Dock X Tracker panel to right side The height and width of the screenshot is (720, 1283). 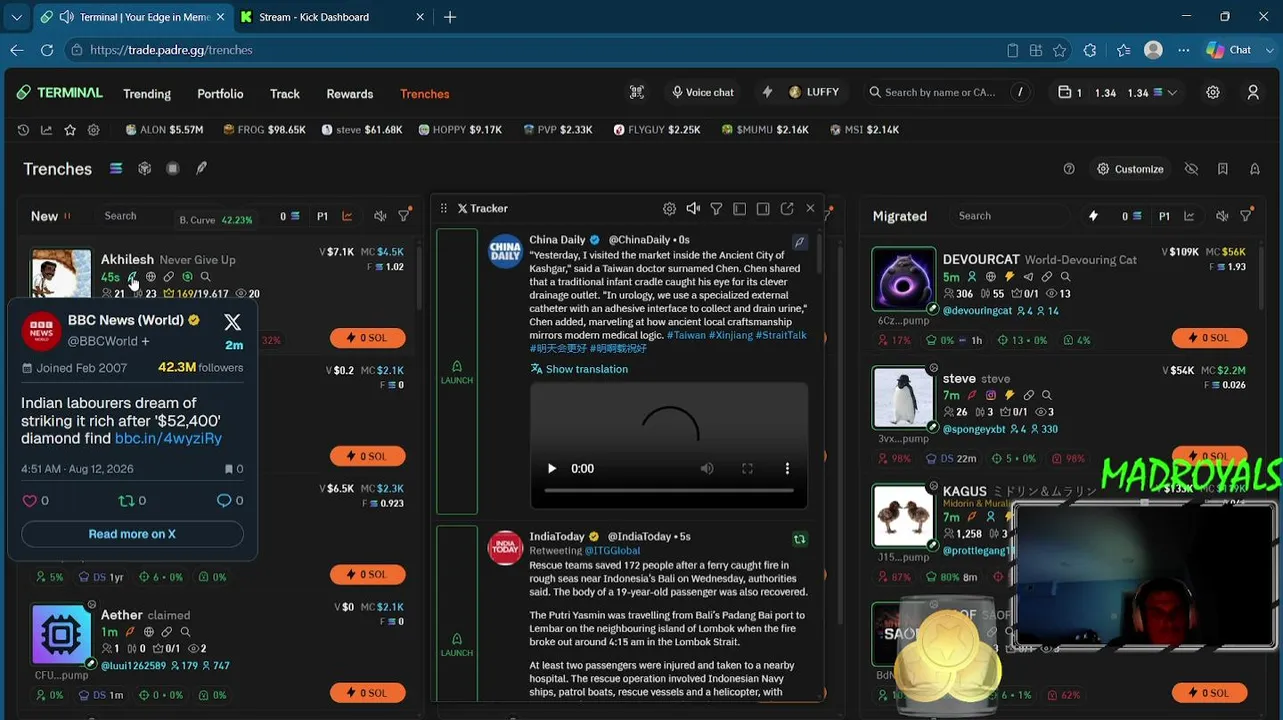(763, 209)
